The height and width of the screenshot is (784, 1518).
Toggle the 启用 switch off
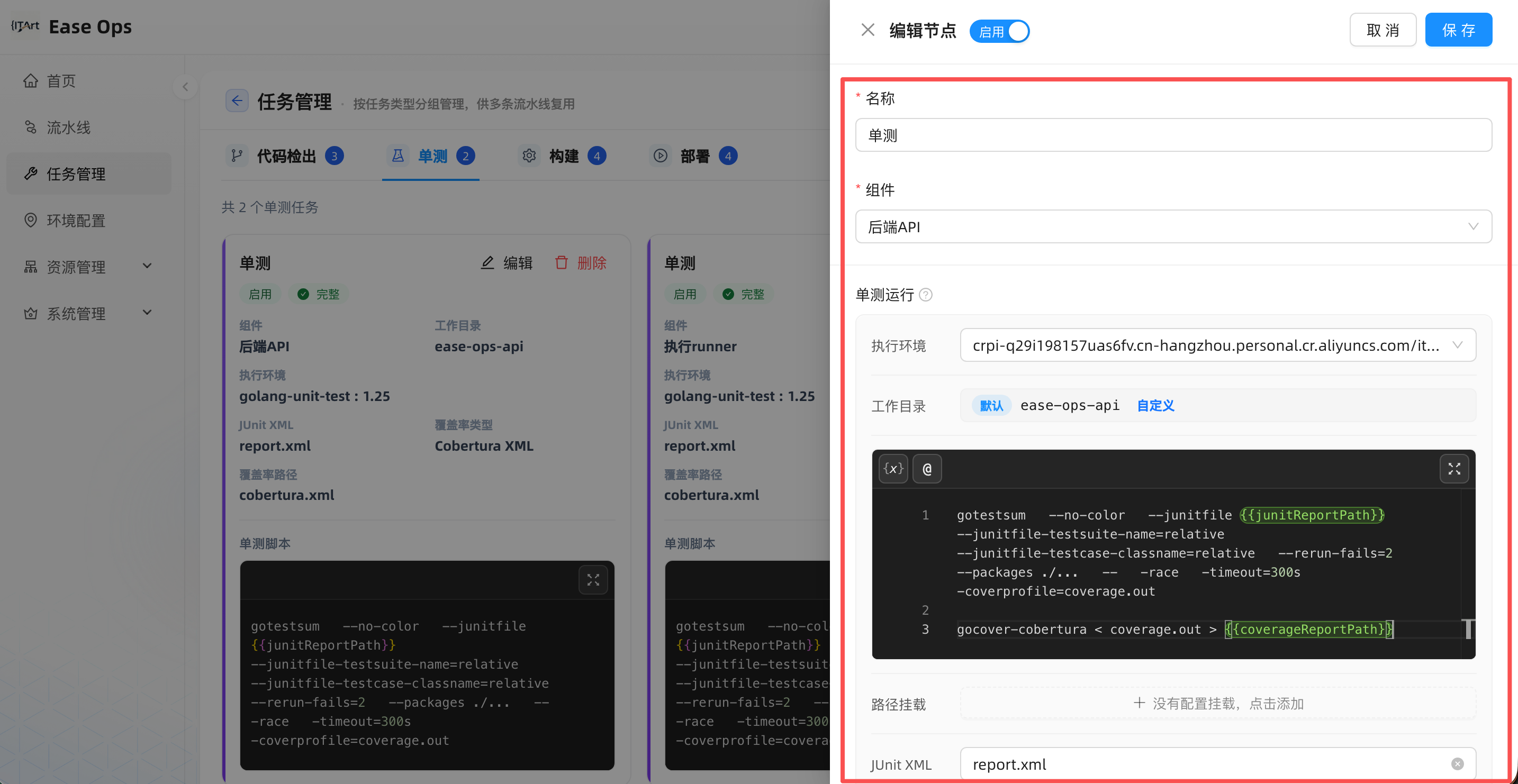point(999,31)
